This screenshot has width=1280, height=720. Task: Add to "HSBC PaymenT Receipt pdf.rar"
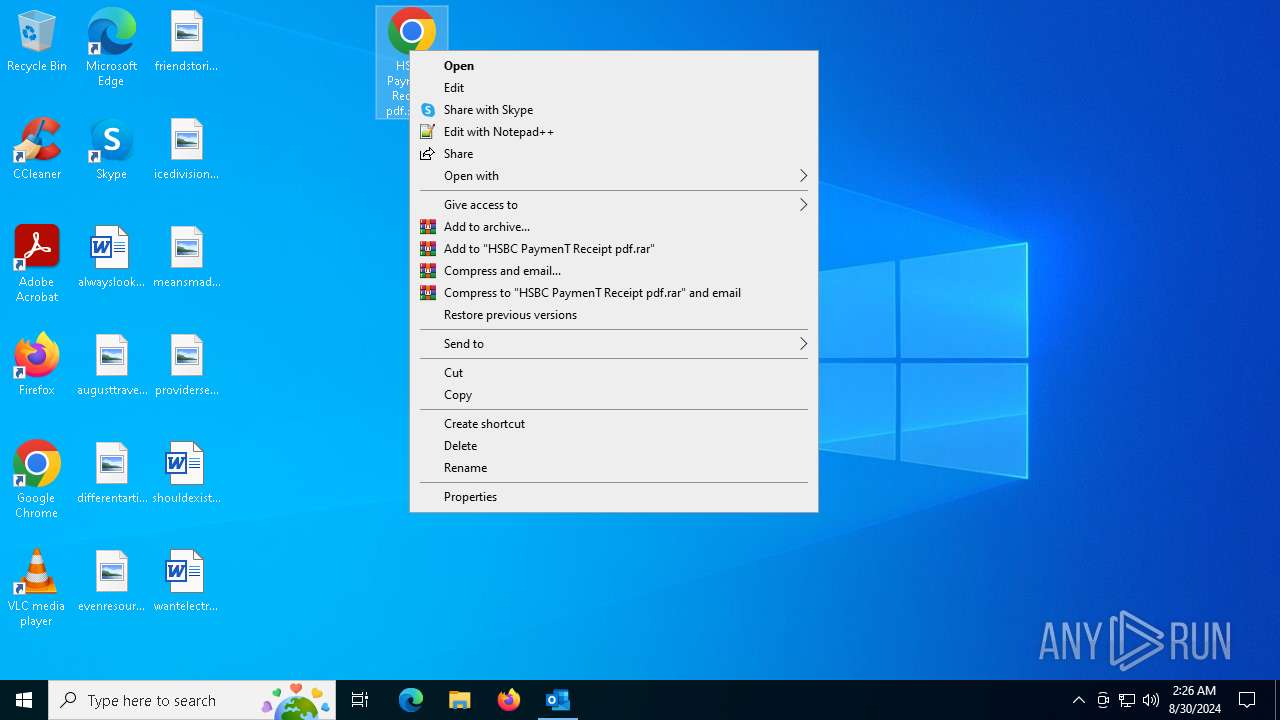[614, 249]
